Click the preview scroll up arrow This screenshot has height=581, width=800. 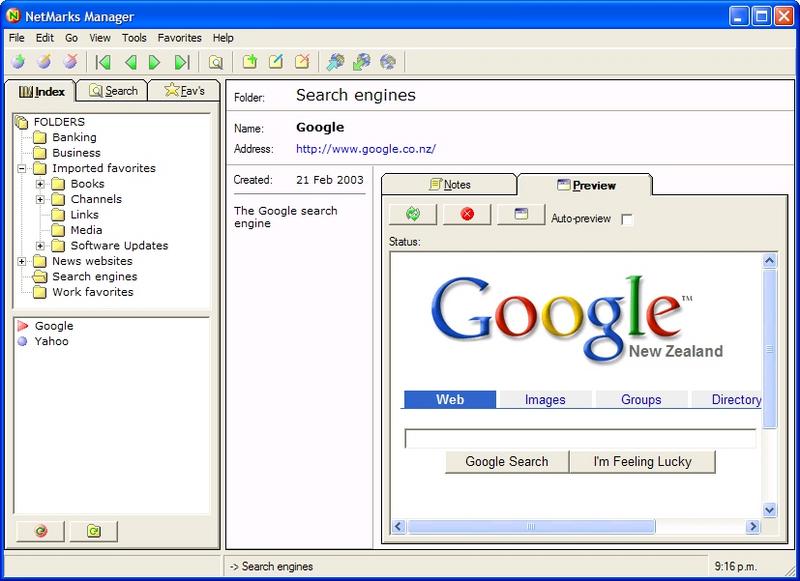[769, 261]
